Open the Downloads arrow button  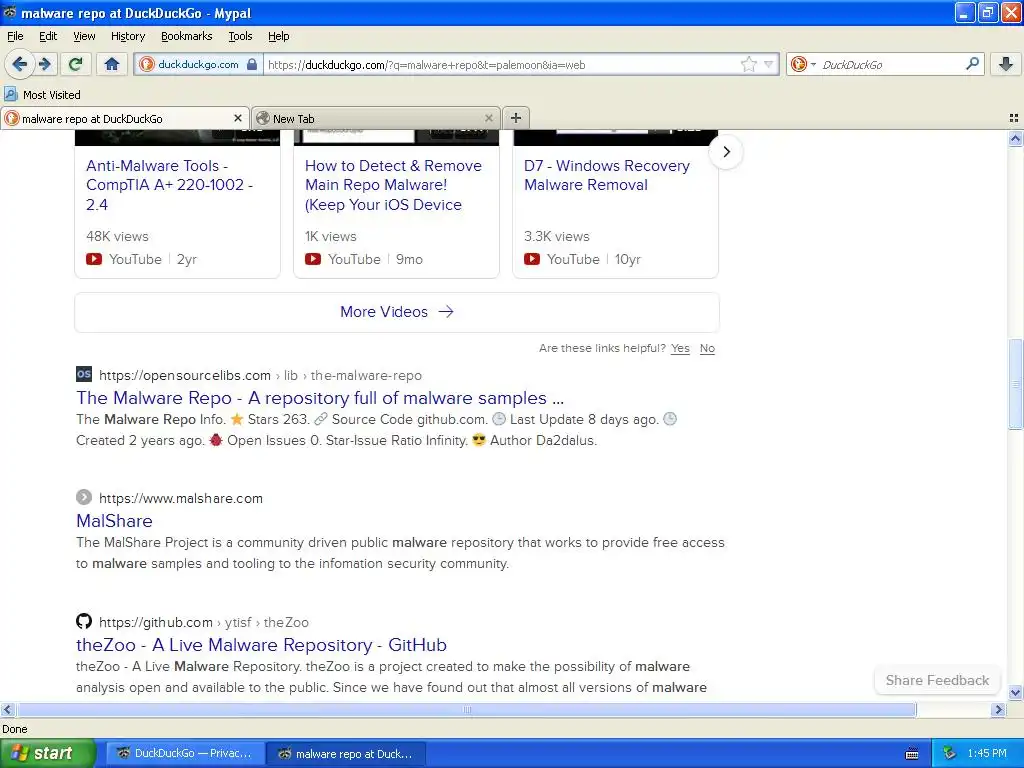1006,64
